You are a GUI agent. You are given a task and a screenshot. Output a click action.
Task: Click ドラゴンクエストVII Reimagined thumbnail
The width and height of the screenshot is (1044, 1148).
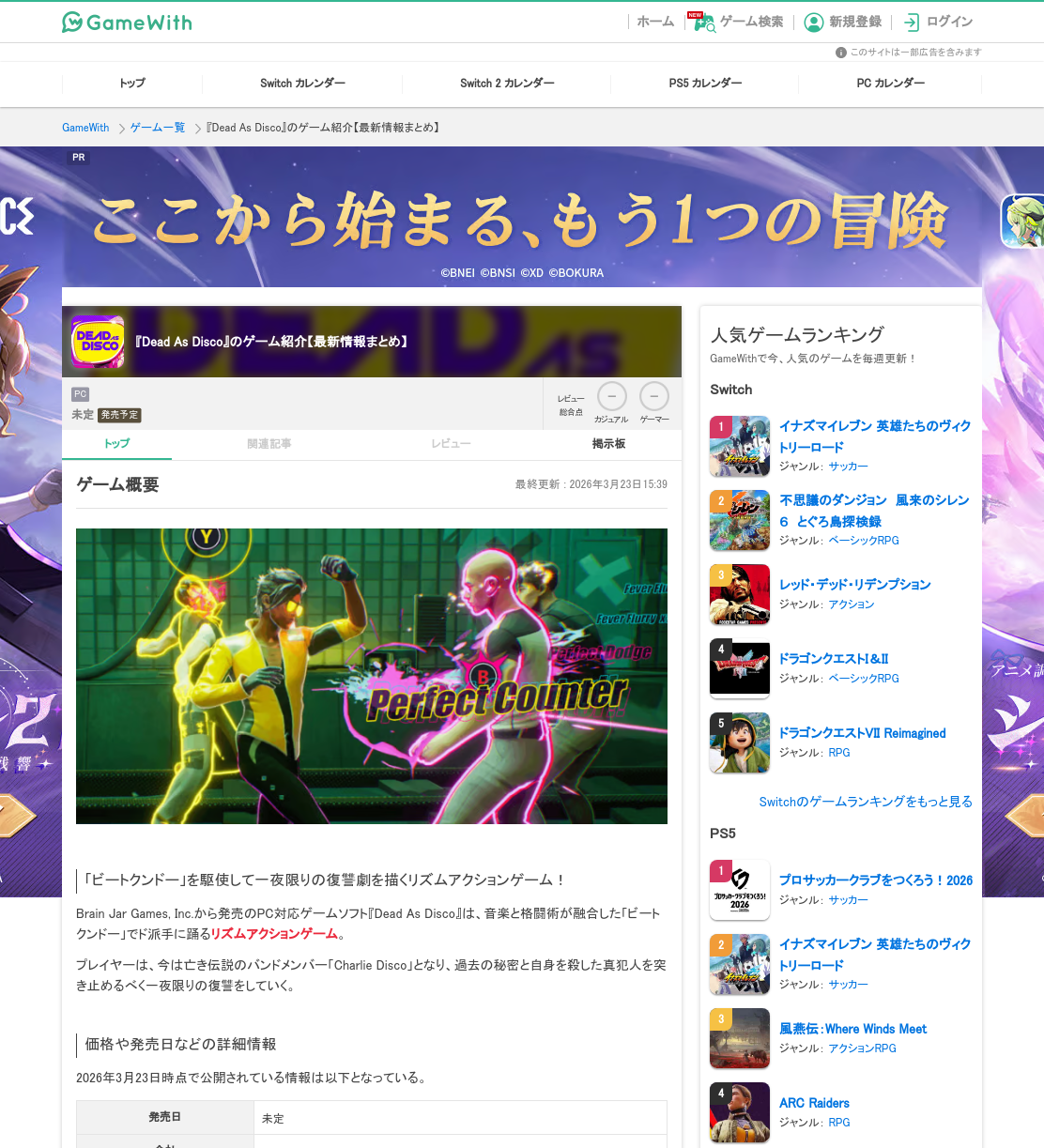click(740, 742)
